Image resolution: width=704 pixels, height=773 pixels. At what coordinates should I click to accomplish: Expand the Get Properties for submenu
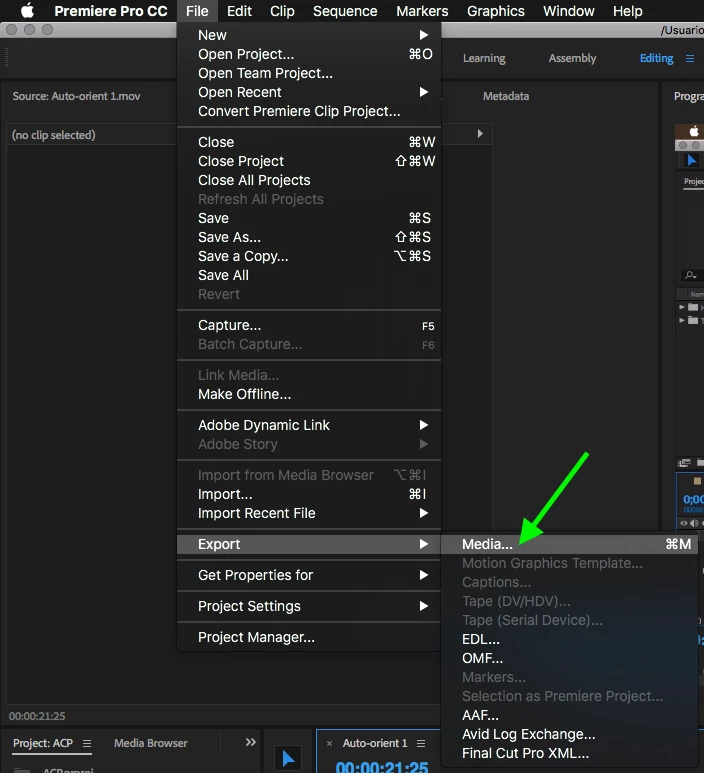[309, 575]
